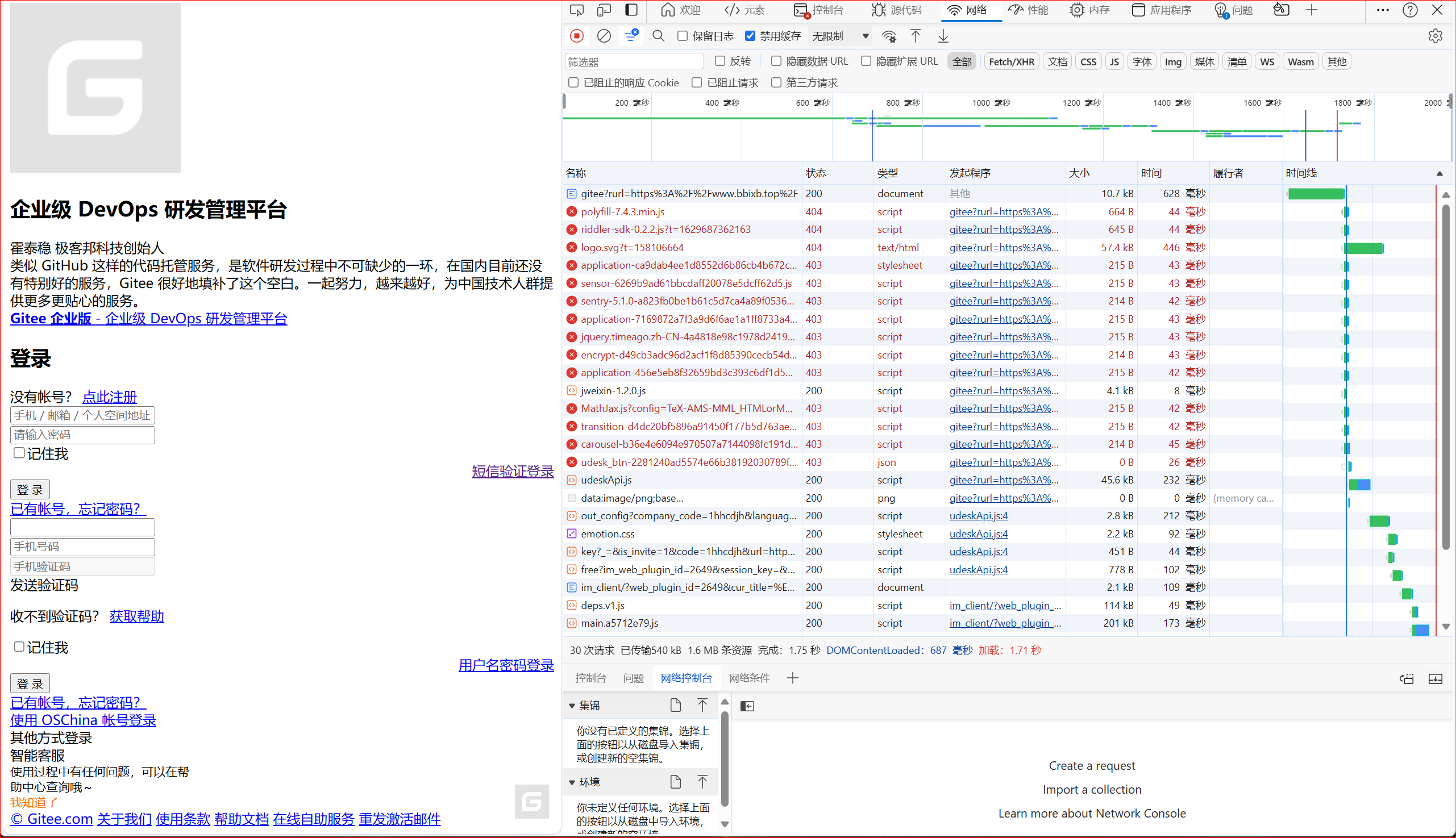Open the 无限制 throttling dropdown
The height and width of the screenshot is (838, 1456).
tap(839, 36)
